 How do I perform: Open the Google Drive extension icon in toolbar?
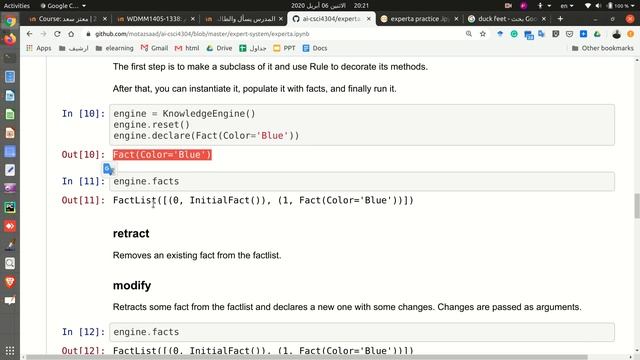click(597, 34)
